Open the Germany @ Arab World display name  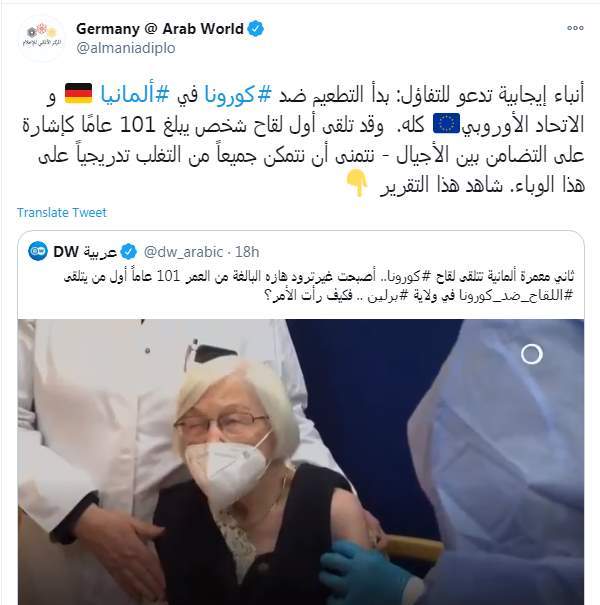(x=160, y=29)
